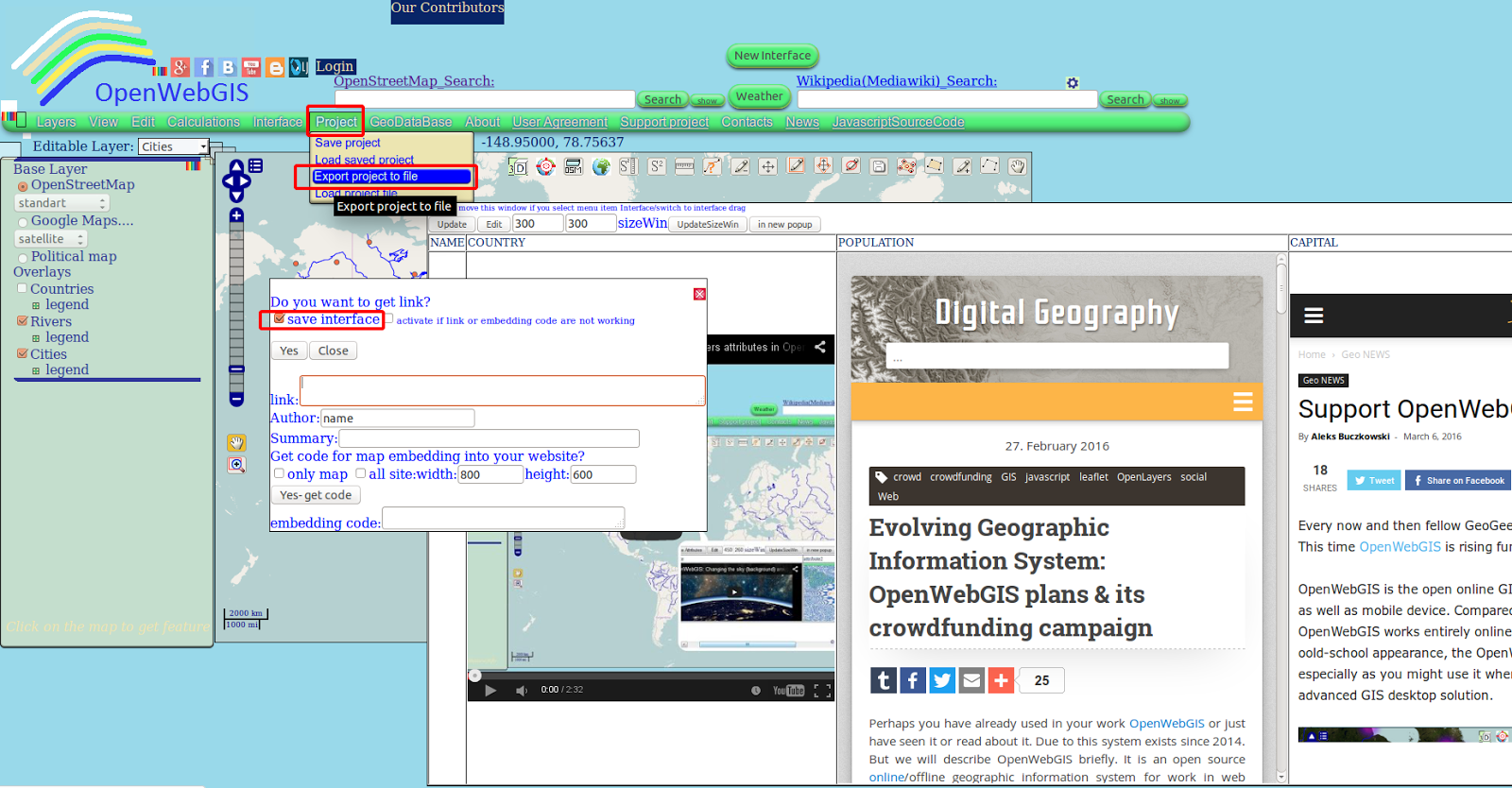Click the question-mark feature info tool
The image size is (1512, 788).
click(713, 167)
